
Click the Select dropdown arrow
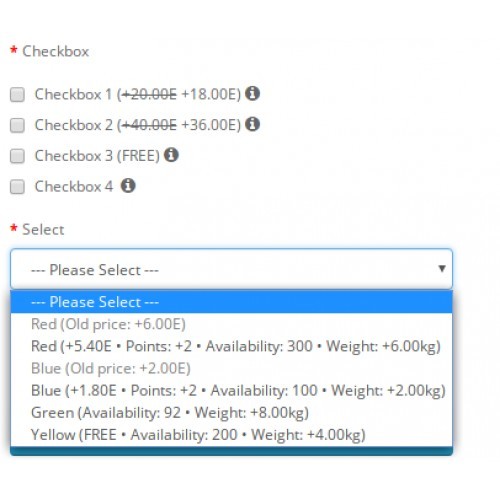coord(442,268)
